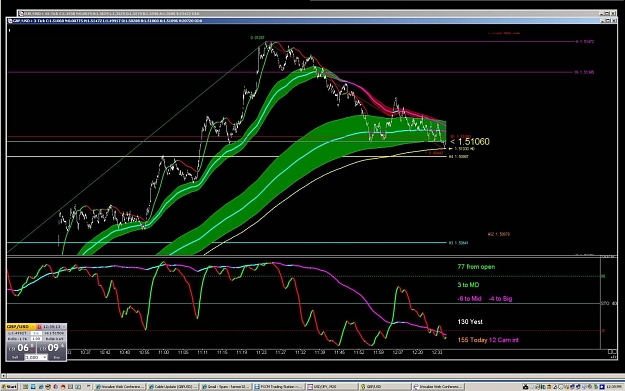Switch to GBP/USD taskbar window
This screenshot has width=625, height=391.
click(x=385, y=387)
